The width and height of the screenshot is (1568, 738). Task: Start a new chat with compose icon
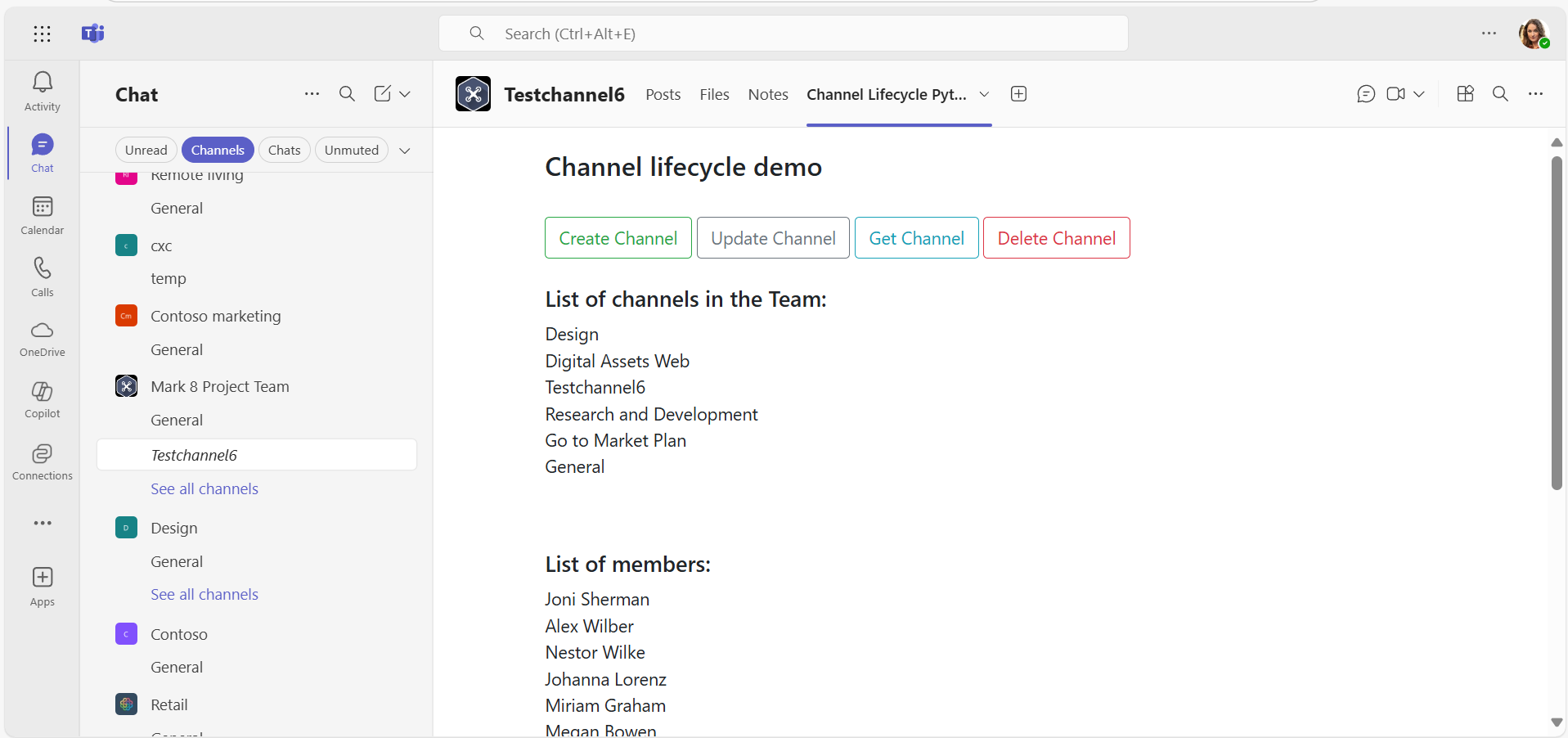pos(383,94)
